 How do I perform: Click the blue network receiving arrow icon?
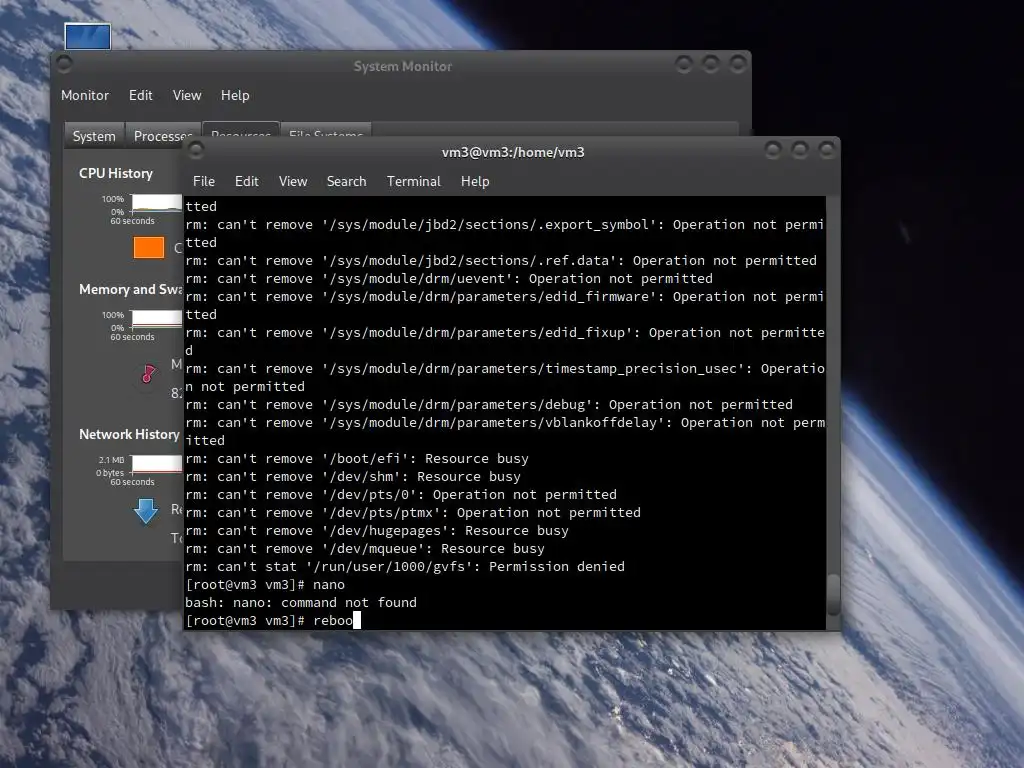pyautogui.click(x=146, y=511)
